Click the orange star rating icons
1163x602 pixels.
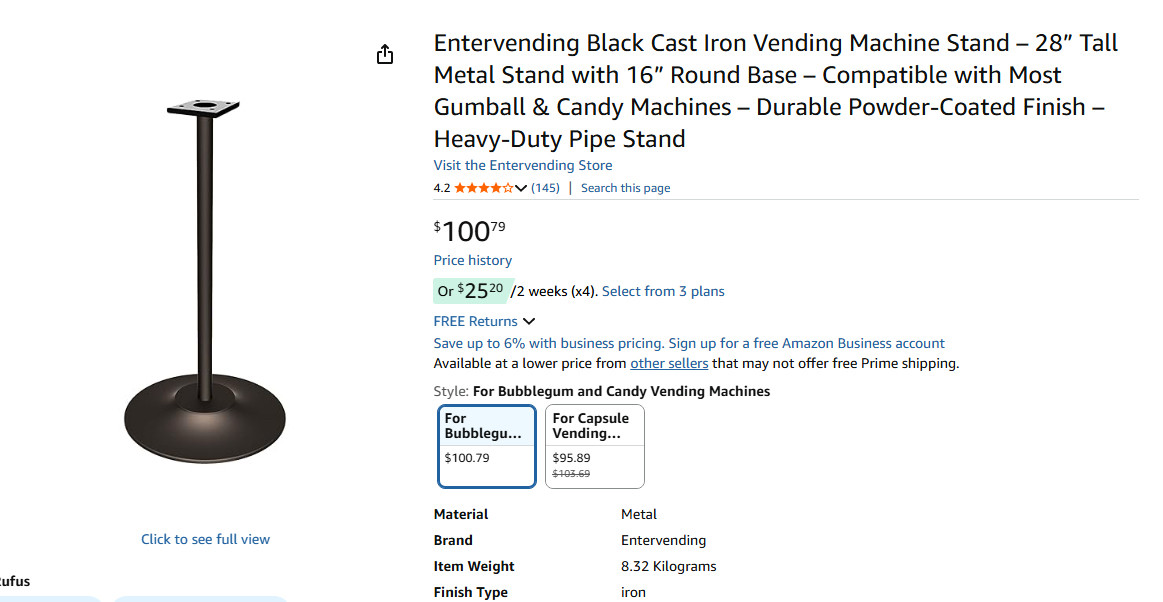point(483,188)
